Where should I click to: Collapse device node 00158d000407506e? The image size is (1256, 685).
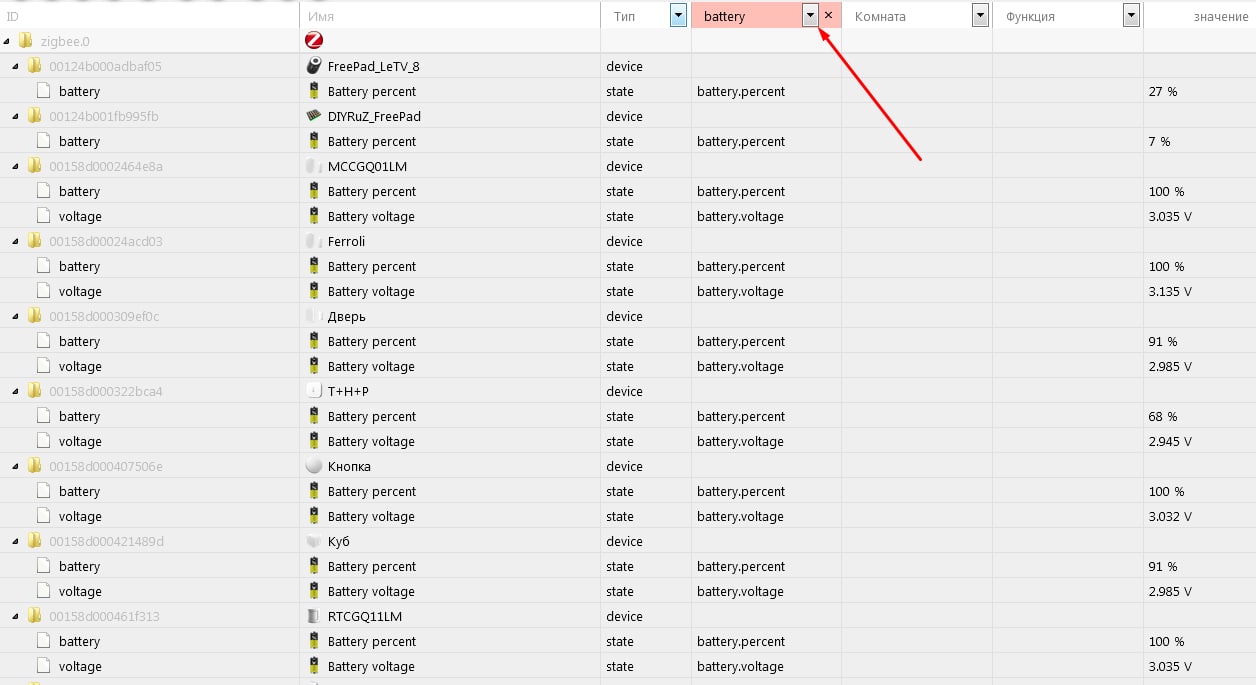click(16, 467)
